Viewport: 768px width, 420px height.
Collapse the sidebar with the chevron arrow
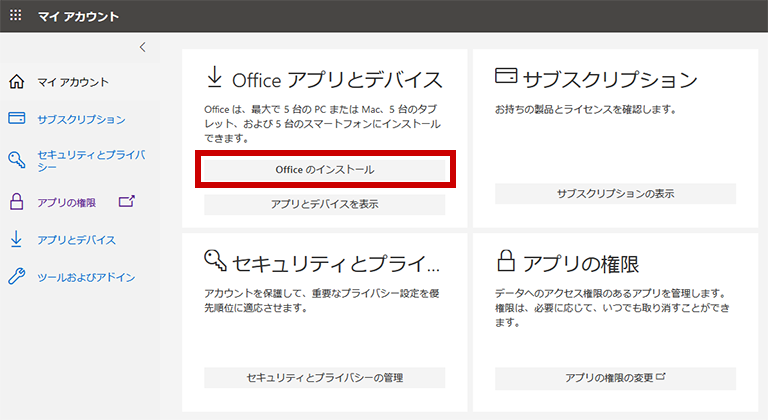point(143,47)
